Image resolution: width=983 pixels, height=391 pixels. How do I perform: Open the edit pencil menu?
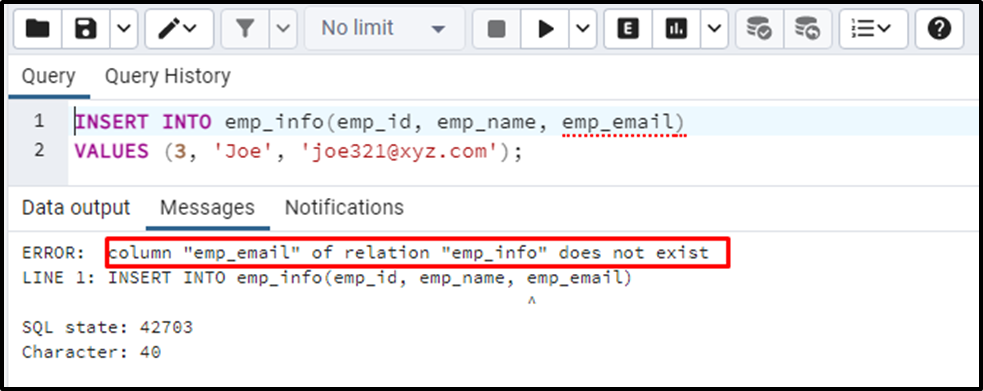point(179,29)
